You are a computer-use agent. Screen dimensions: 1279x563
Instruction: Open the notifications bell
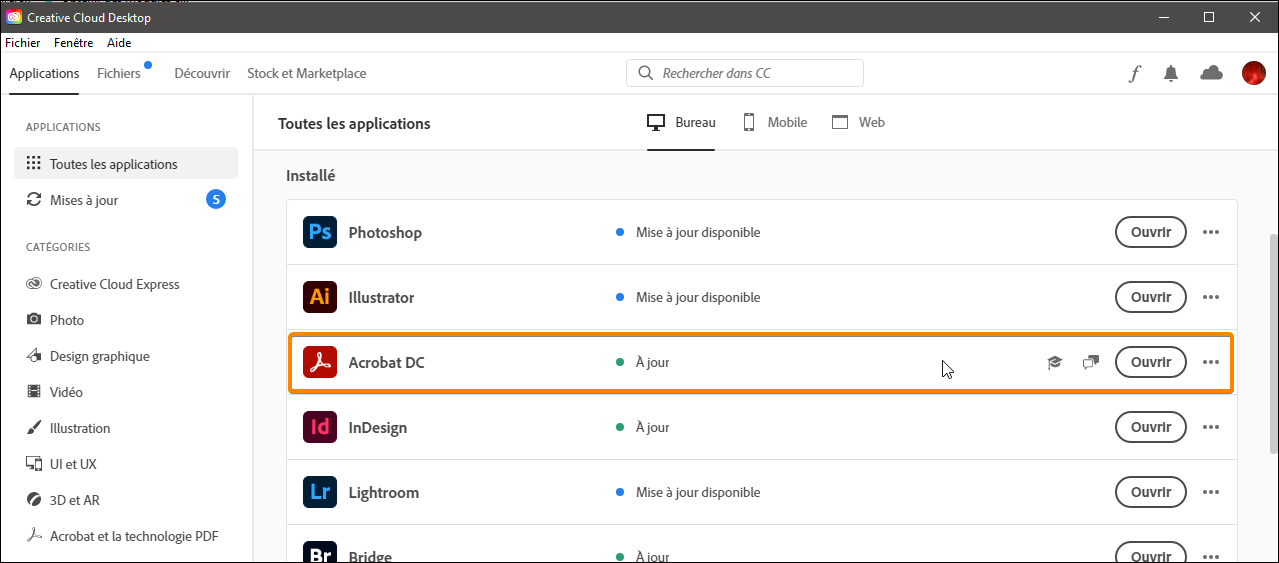coord(1171,73)
